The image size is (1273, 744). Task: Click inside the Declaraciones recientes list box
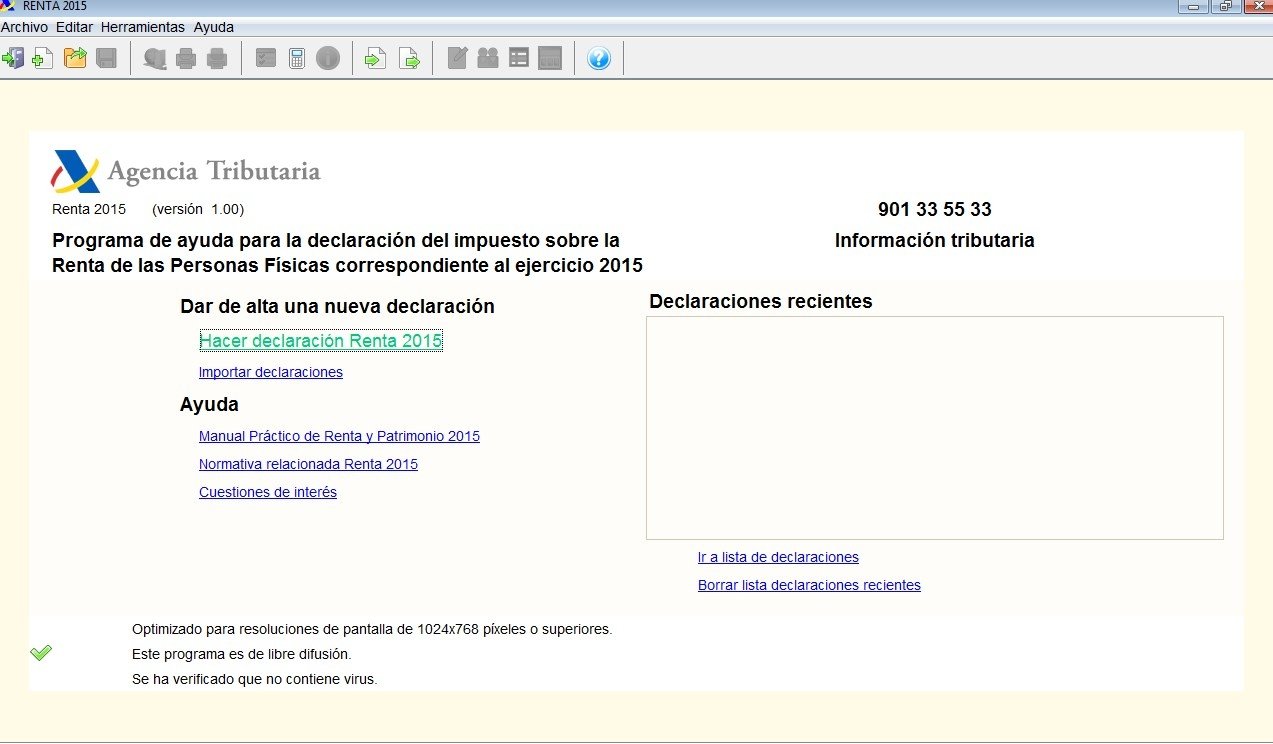(x=935, y=428)
